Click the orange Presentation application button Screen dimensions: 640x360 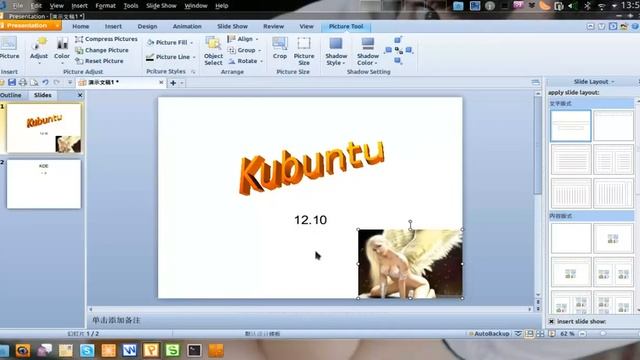[31, 26]
